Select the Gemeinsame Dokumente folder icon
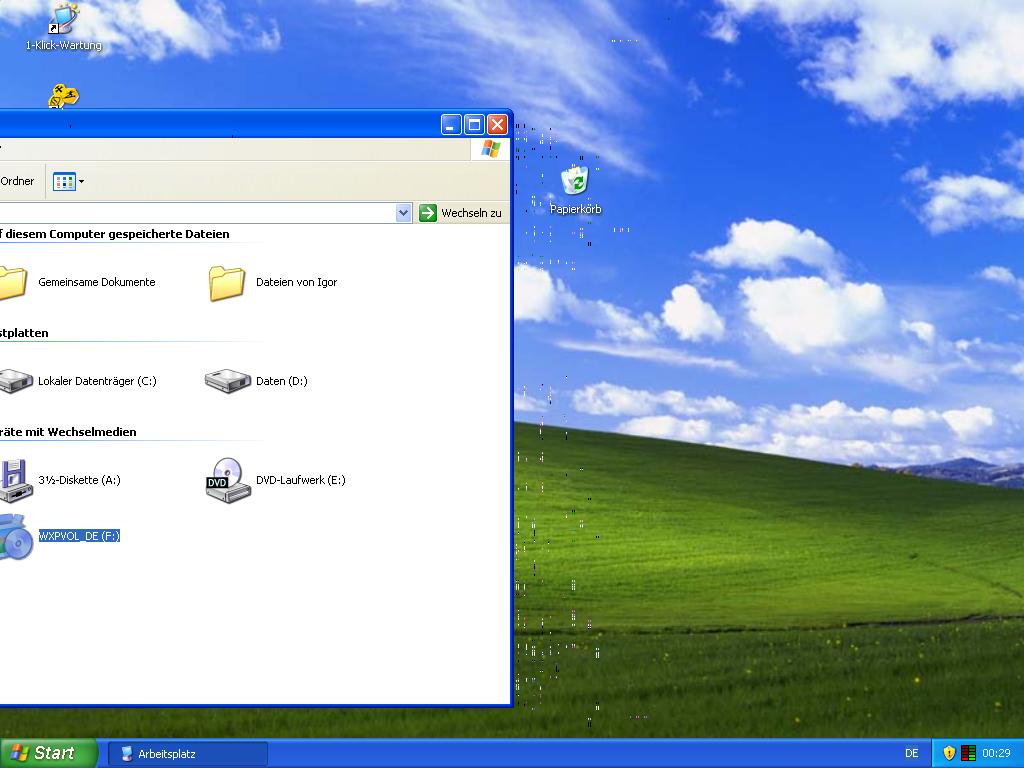1024x768 pixels. coord(12,283)
